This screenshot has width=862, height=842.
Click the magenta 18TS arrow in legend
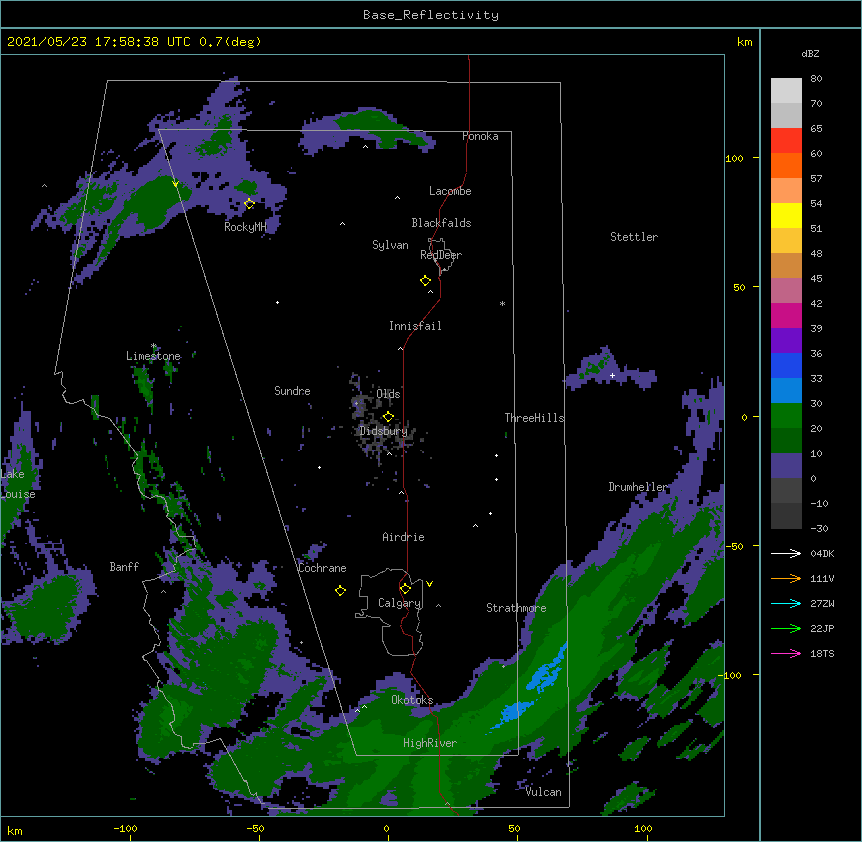tap(786, 653)
